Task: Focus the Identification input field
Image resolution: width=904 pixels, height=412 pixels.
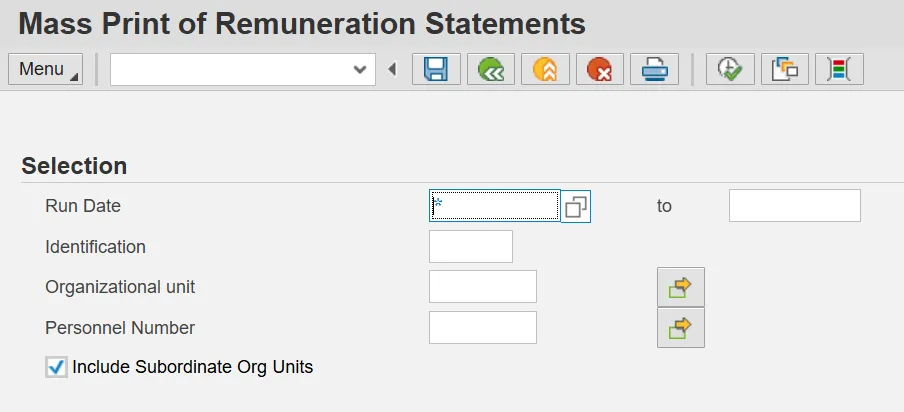Action: (470, 246)
